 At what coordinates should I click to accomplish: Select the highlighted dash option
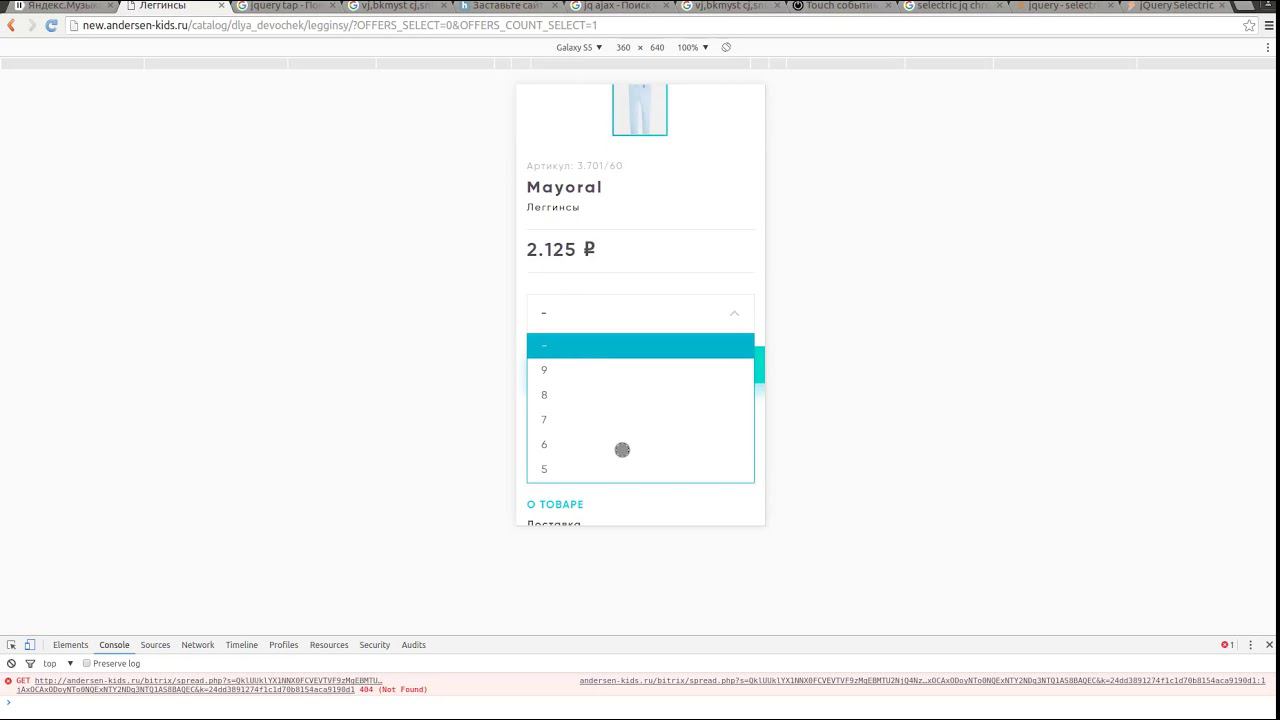click(640, 346)
